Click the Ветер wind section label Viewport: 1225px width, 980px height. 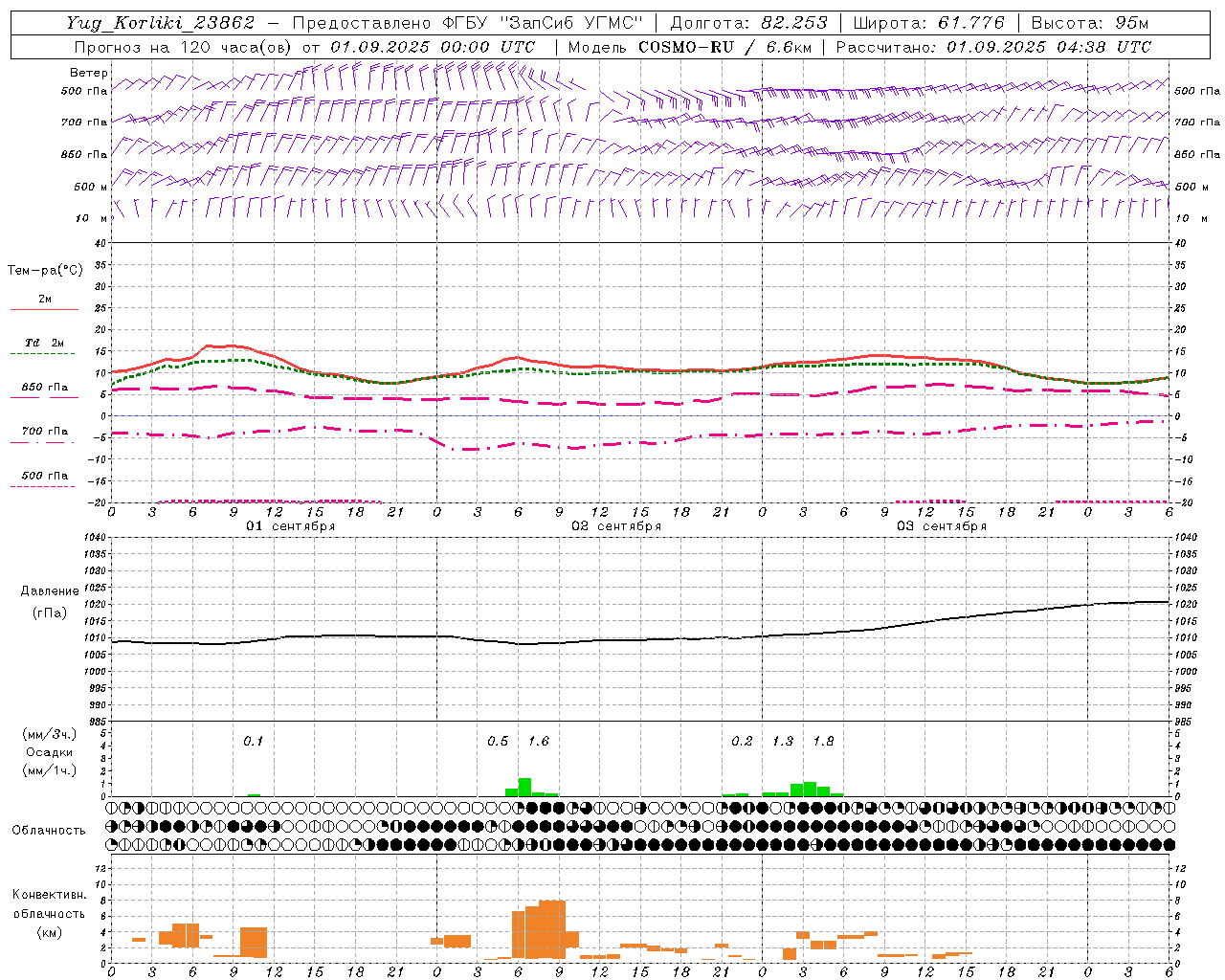(89, 73)
